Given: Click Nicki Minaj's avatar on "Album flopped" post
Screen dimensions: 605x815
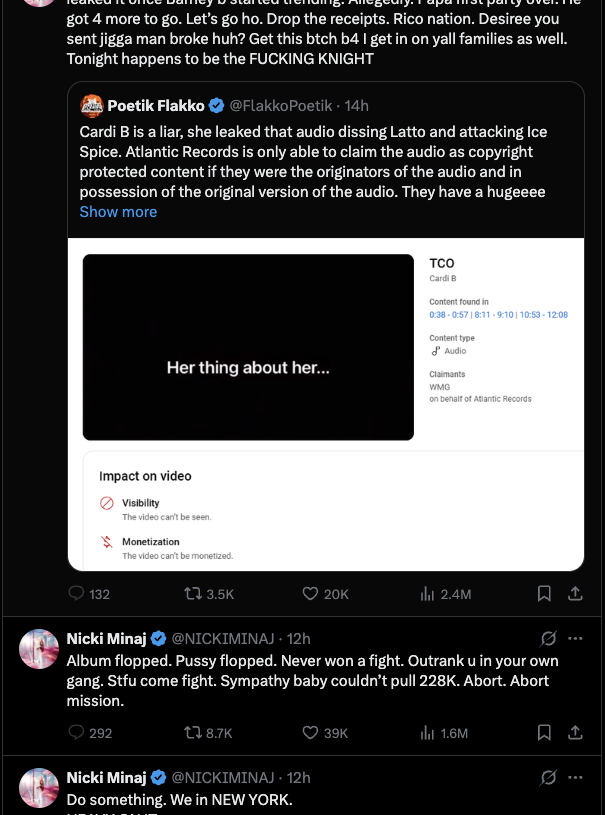Looking at the screenshot, I should 39,649.
